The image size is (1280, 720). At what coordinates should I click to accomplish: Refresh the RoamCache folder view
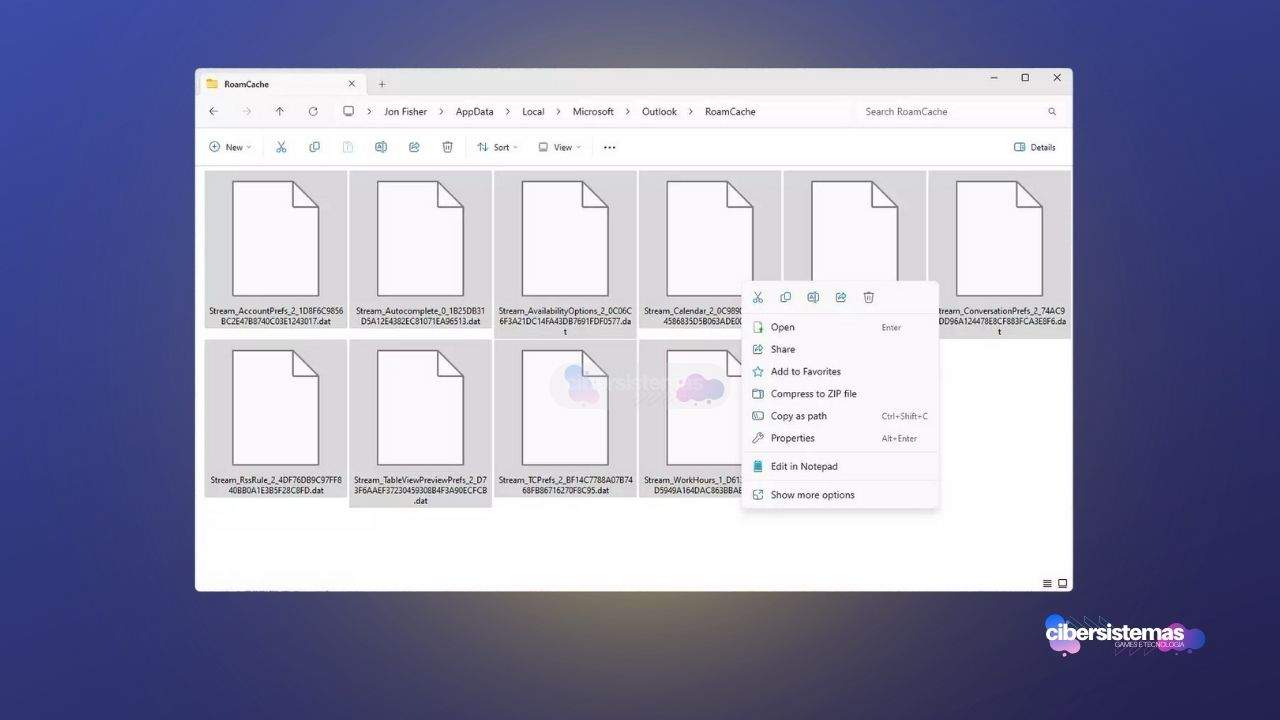point(313,111)
